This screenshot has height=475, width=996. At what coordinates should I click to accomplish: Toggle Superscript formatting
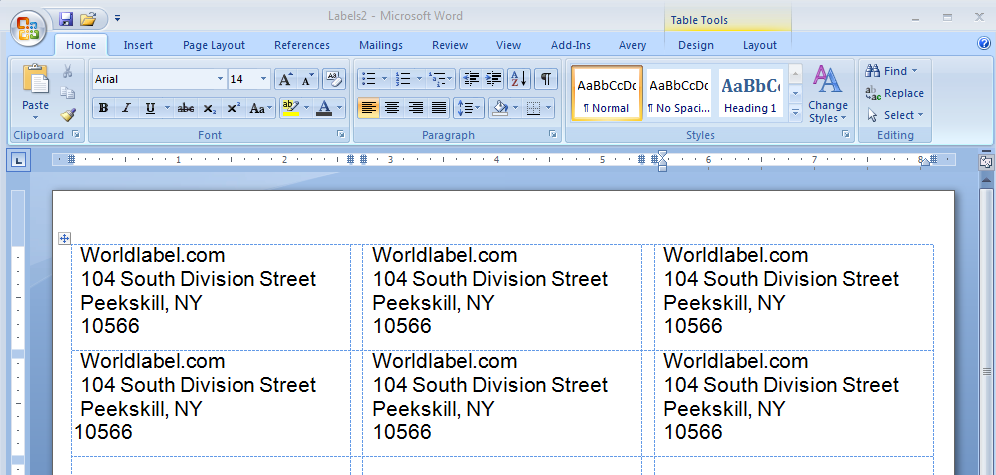(233, 108)
